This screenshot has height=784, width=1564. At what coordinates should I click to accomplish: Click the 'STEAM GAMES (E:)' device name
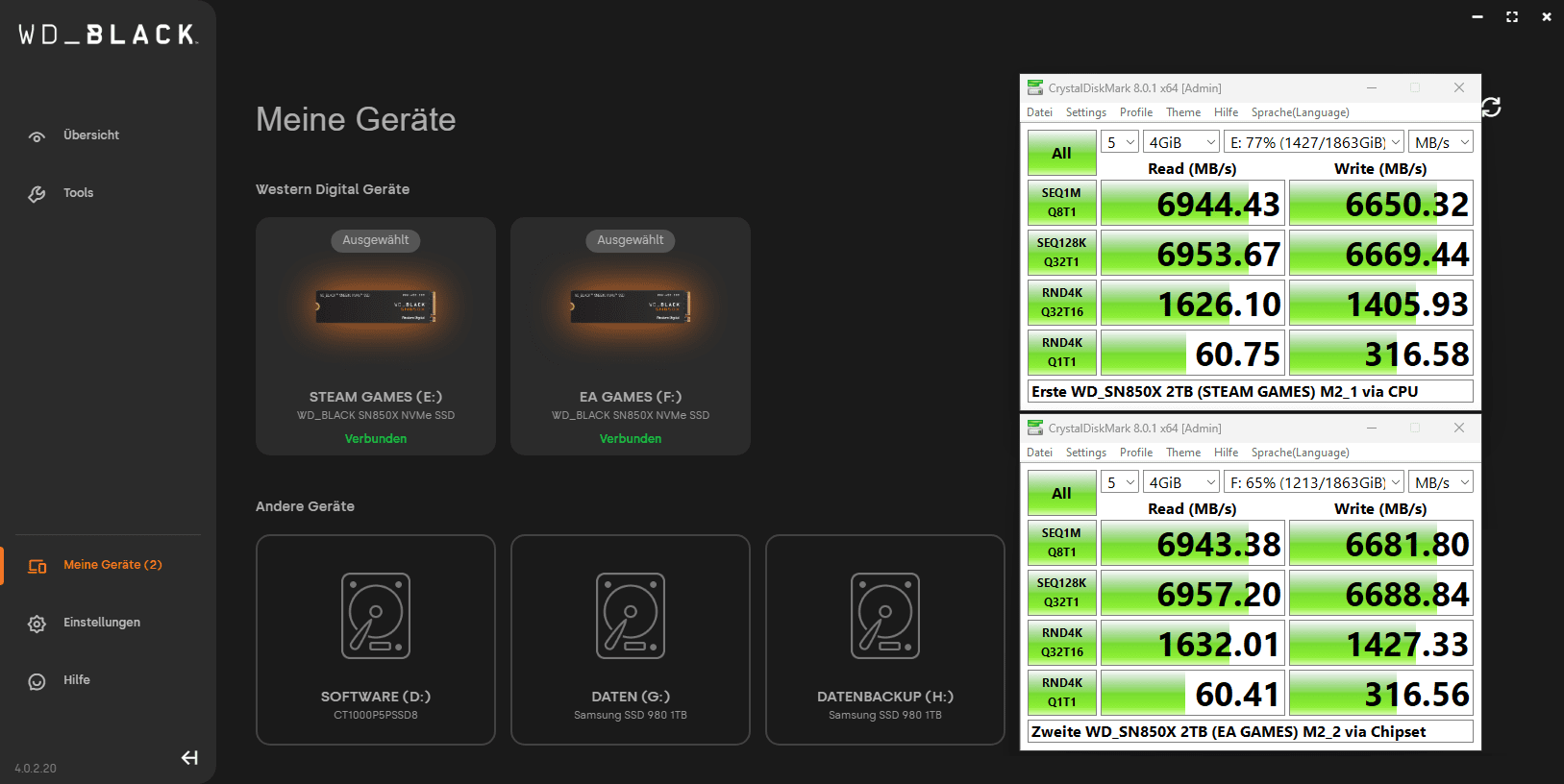point(376,397)
